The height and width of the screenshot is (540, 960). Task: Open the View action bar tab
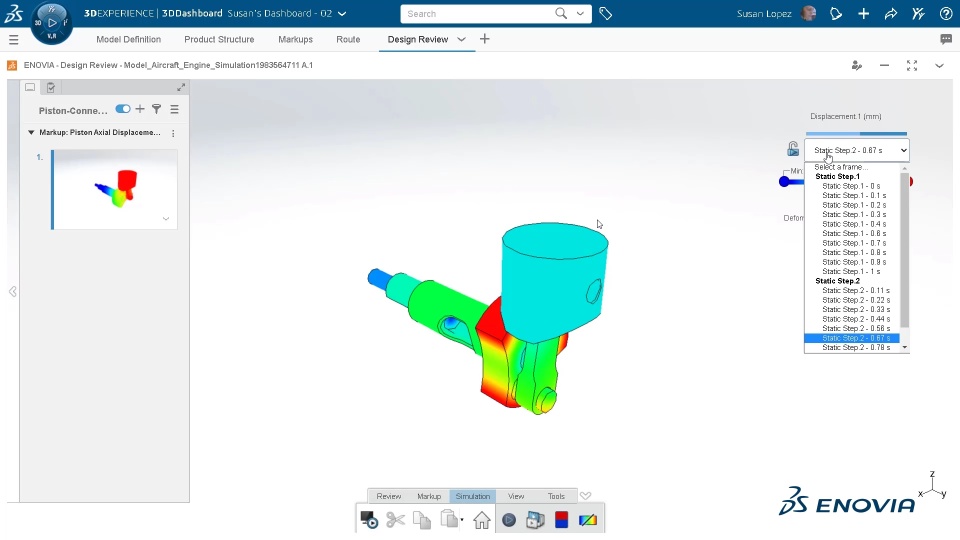tap(516, 496)
